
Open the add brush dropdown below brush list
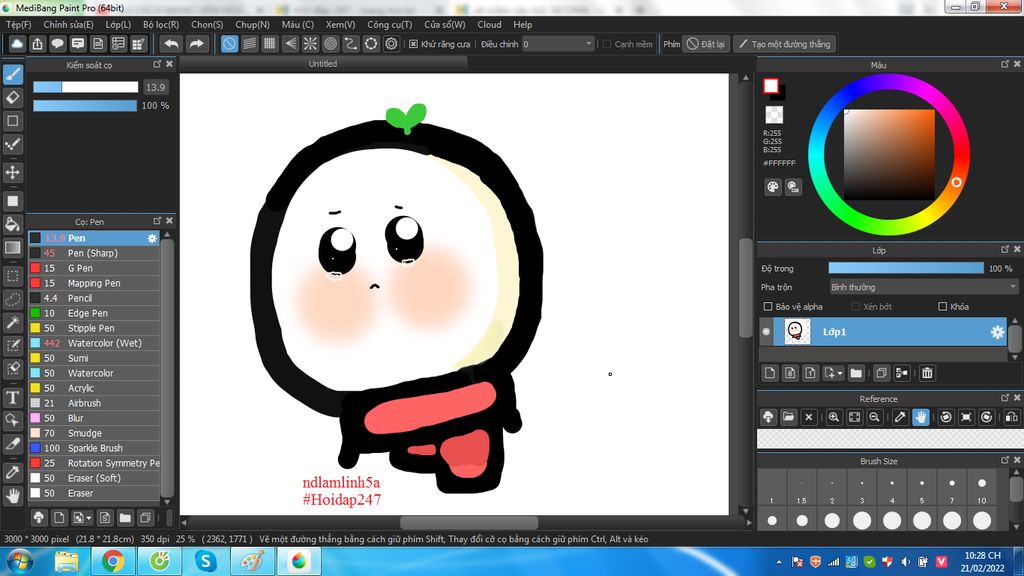pos(89,518)
